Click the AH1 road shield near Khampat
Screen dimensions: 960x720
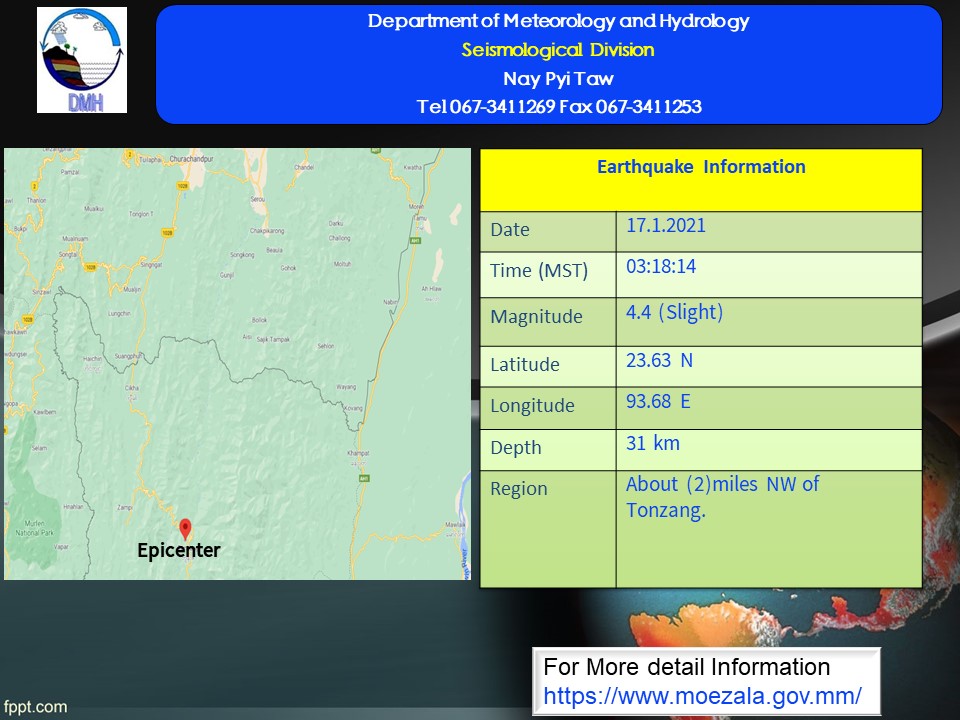pos(364,478)
